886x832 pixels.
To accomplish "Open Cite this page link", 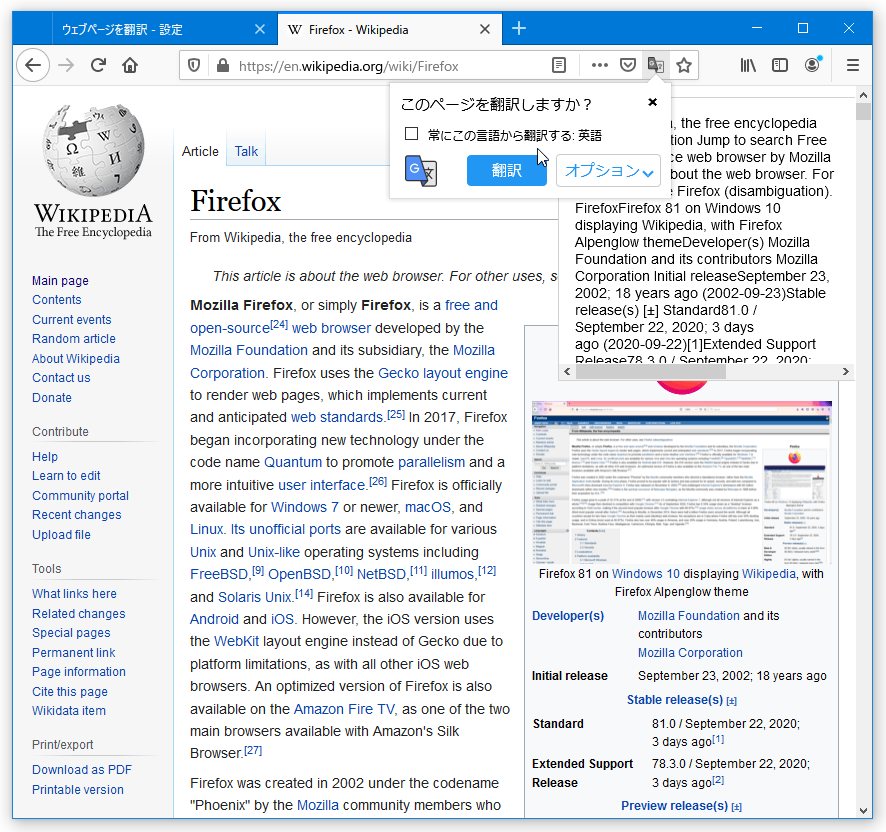I will coord(70,692).
